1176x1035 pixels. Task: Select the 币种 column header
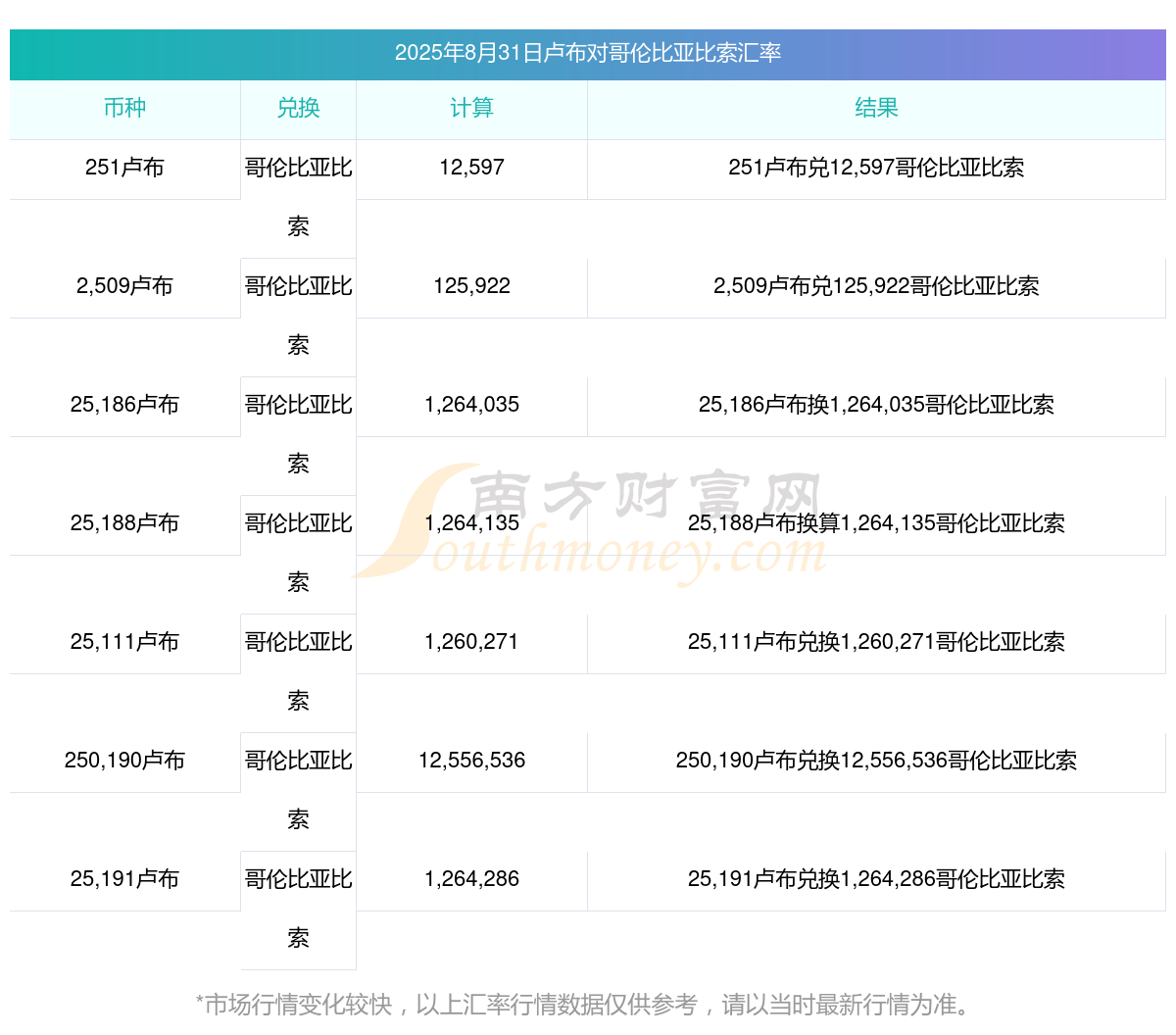(124, 109)
